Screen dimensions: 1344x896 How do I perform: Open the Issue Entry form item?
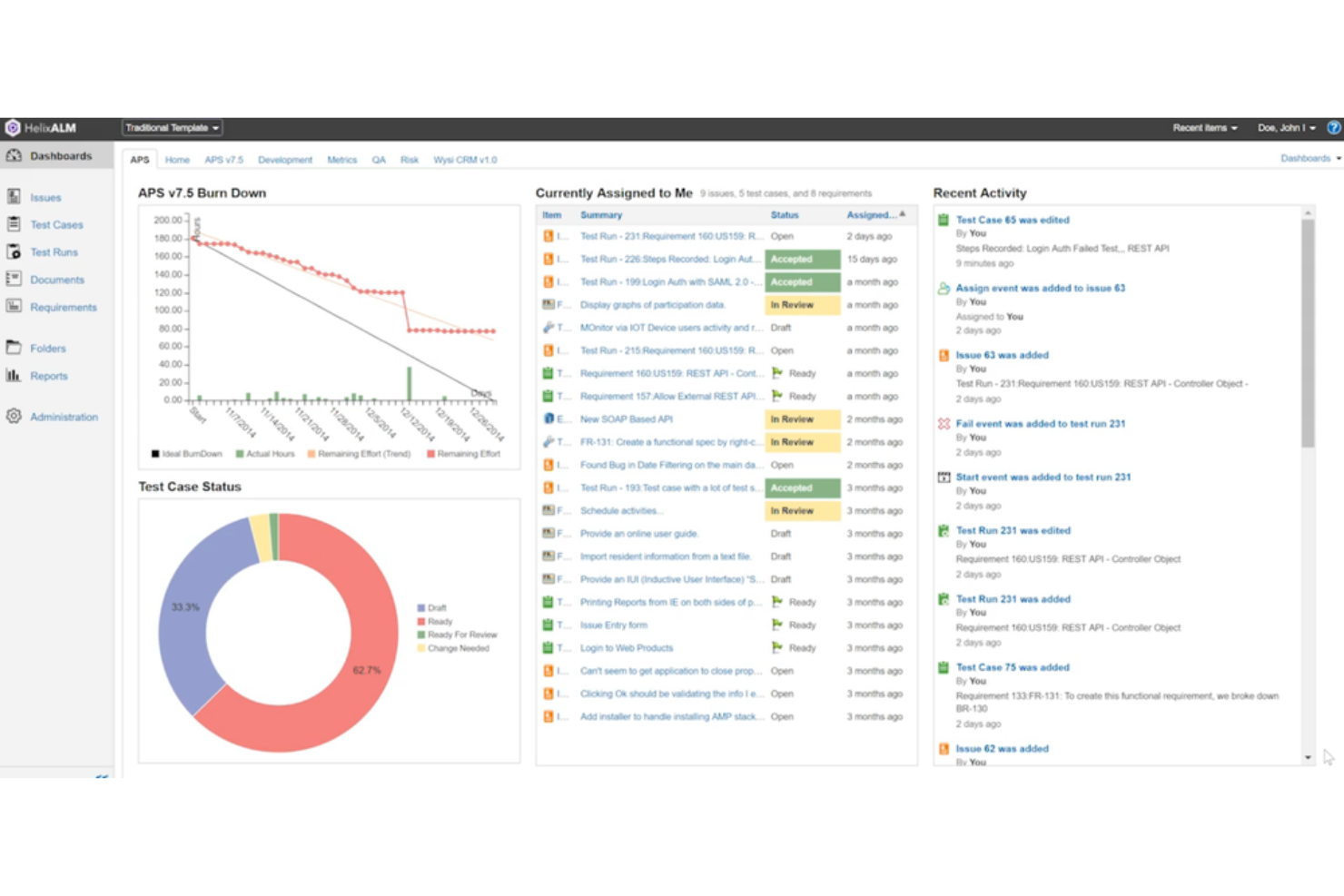point(614,625)
